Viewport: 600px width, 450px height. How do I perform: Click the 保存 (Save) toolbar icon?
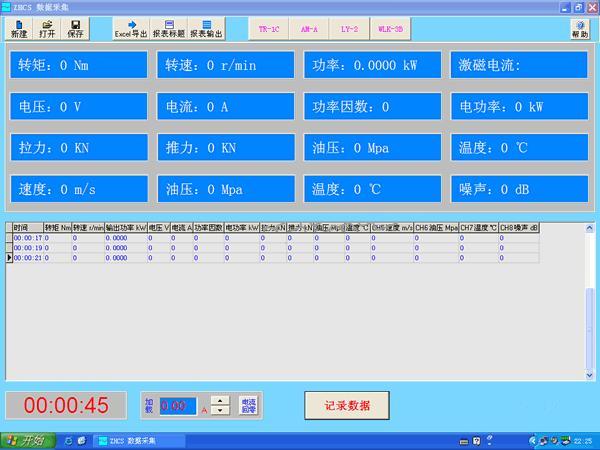(x=75, y=28)
